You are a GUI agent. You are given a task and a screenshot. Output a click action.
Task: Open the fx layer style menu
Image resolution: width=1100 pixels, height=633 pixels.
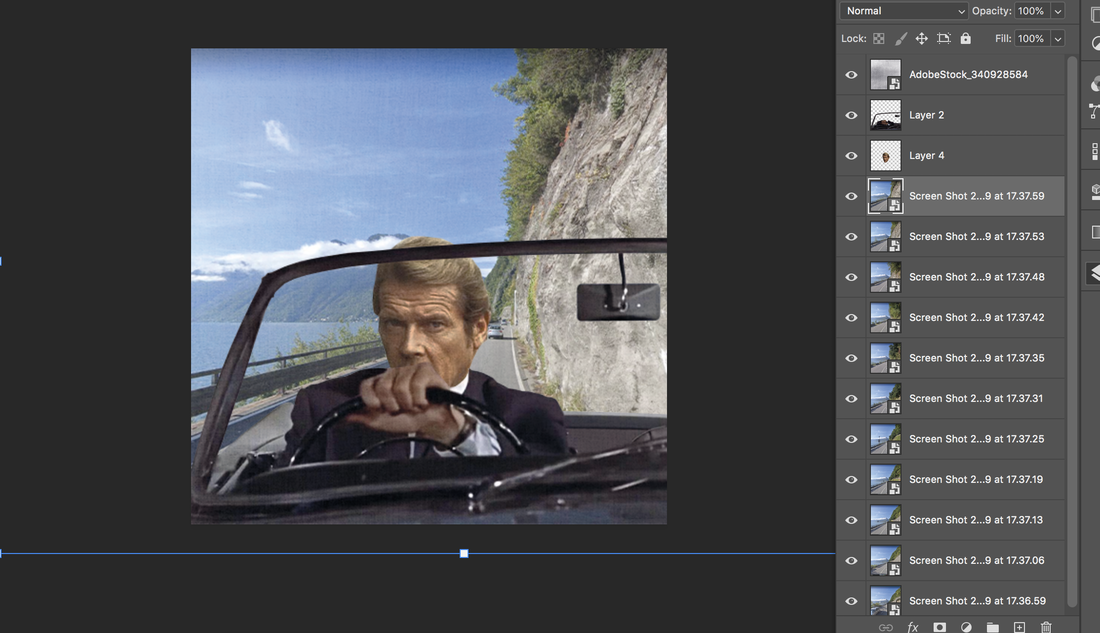[x=913, y=627]
